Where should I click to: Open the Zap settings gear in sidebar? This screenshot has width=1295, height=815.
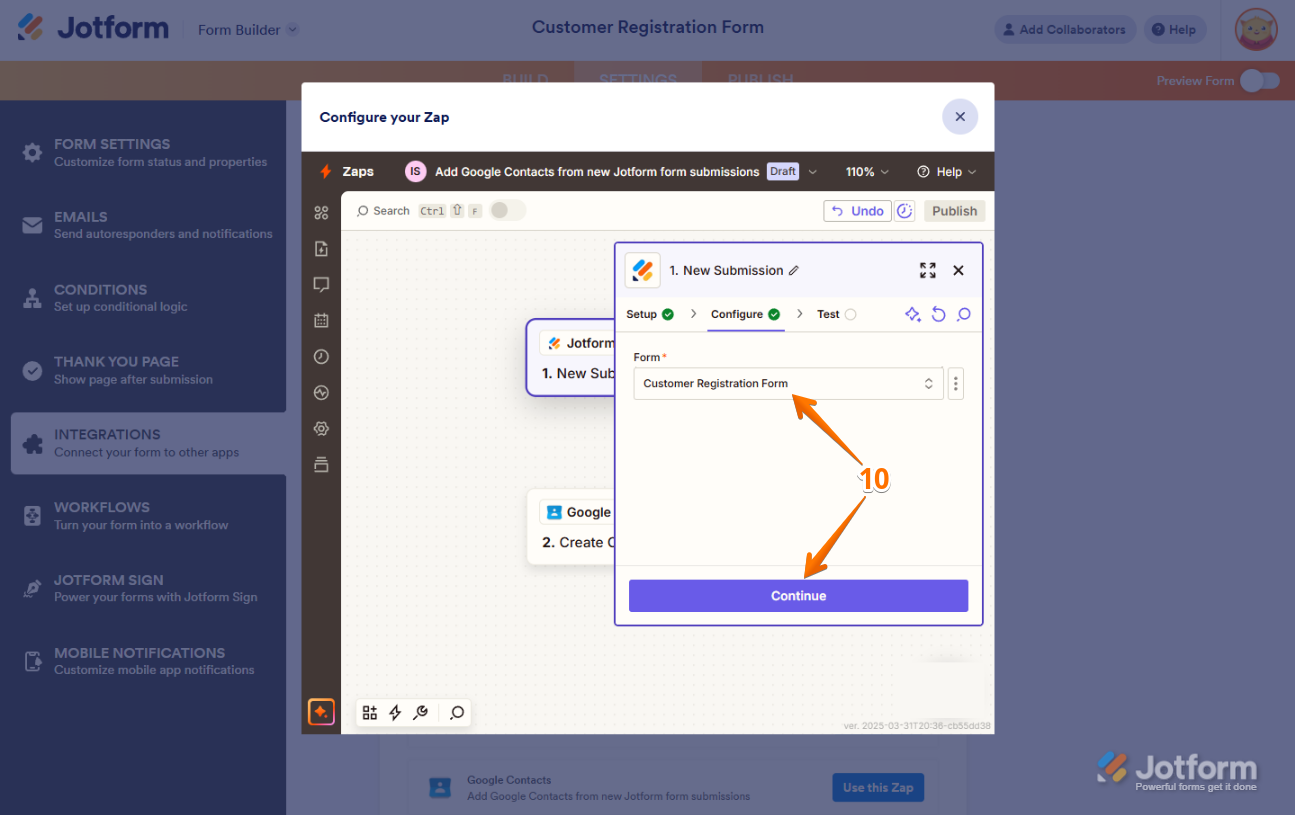click(321, 429)
